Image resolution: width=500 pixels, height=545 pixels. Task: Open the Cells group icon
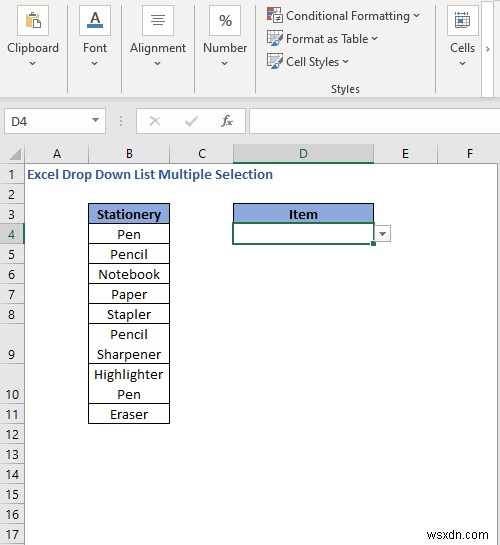pos(462,21)
